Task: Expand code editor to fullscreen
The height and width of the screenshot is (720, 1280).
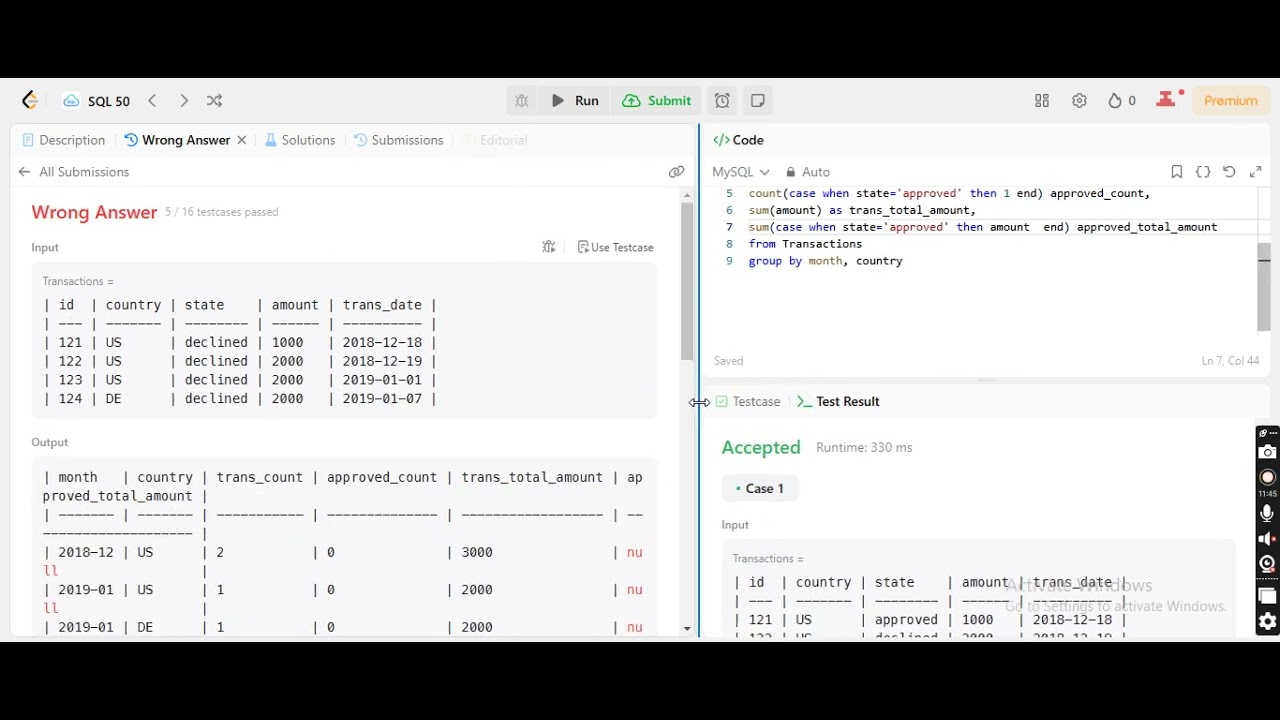Action: pos(1256,172)
